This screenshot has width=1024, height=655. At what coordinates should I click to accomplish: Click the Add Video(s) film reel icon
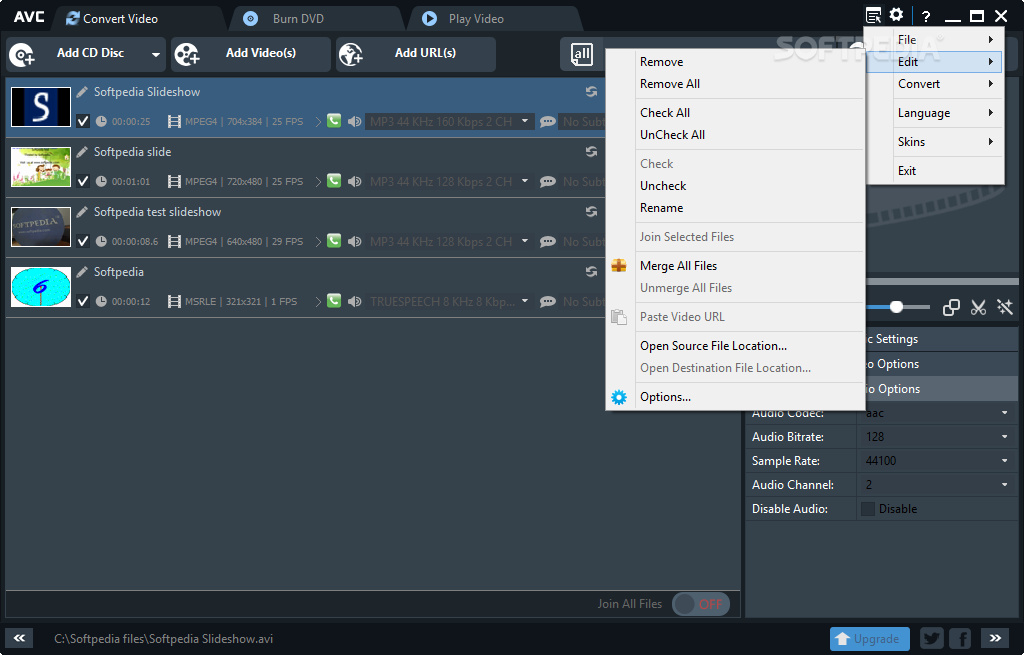tap(187, 55)
